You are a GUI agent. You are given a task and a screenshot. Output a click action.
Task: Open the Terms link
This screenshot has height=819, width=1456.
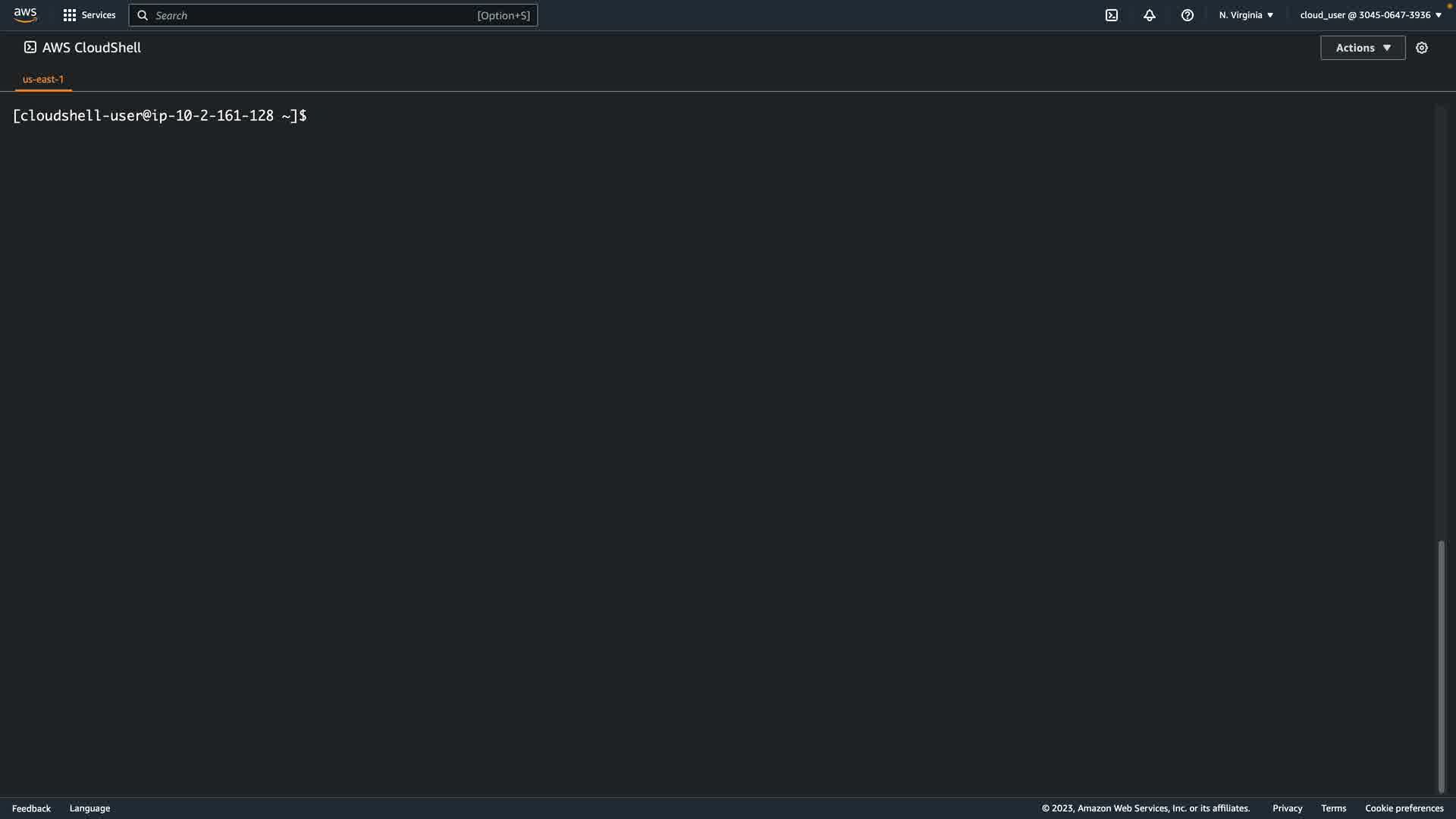tap(1333, 808)
